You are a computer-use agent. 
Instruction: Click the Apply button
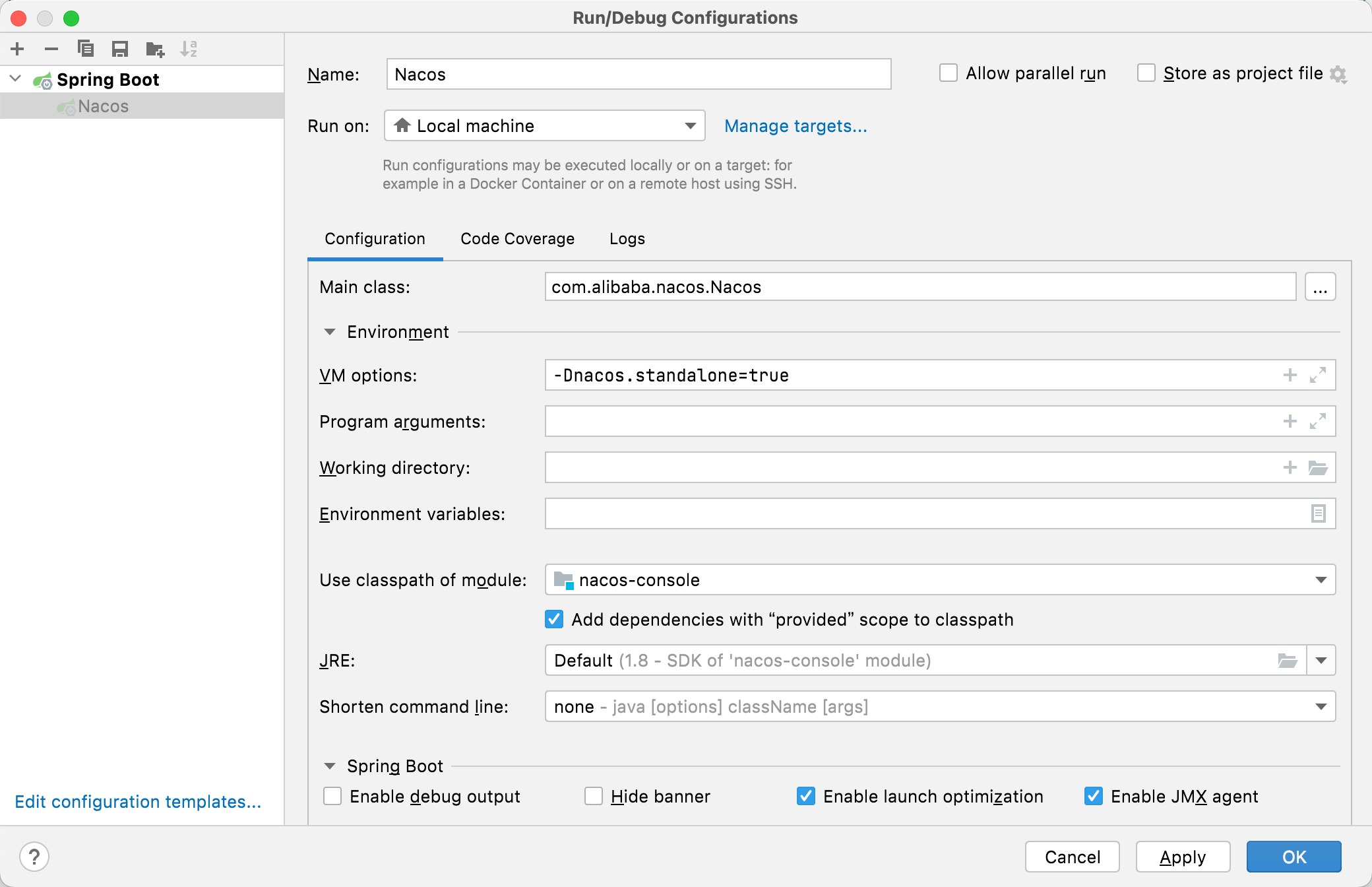[1183, 857]
